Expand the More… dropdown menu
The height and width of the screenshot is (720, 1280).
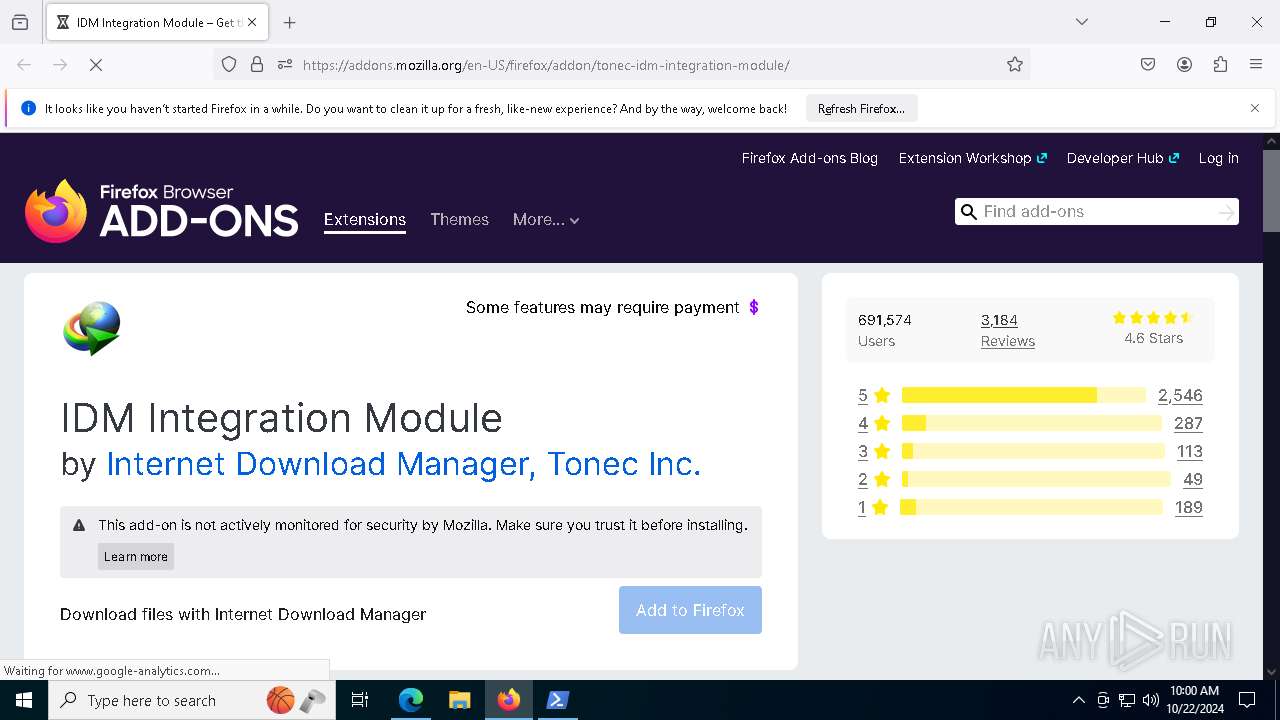[x=546, y=220]
